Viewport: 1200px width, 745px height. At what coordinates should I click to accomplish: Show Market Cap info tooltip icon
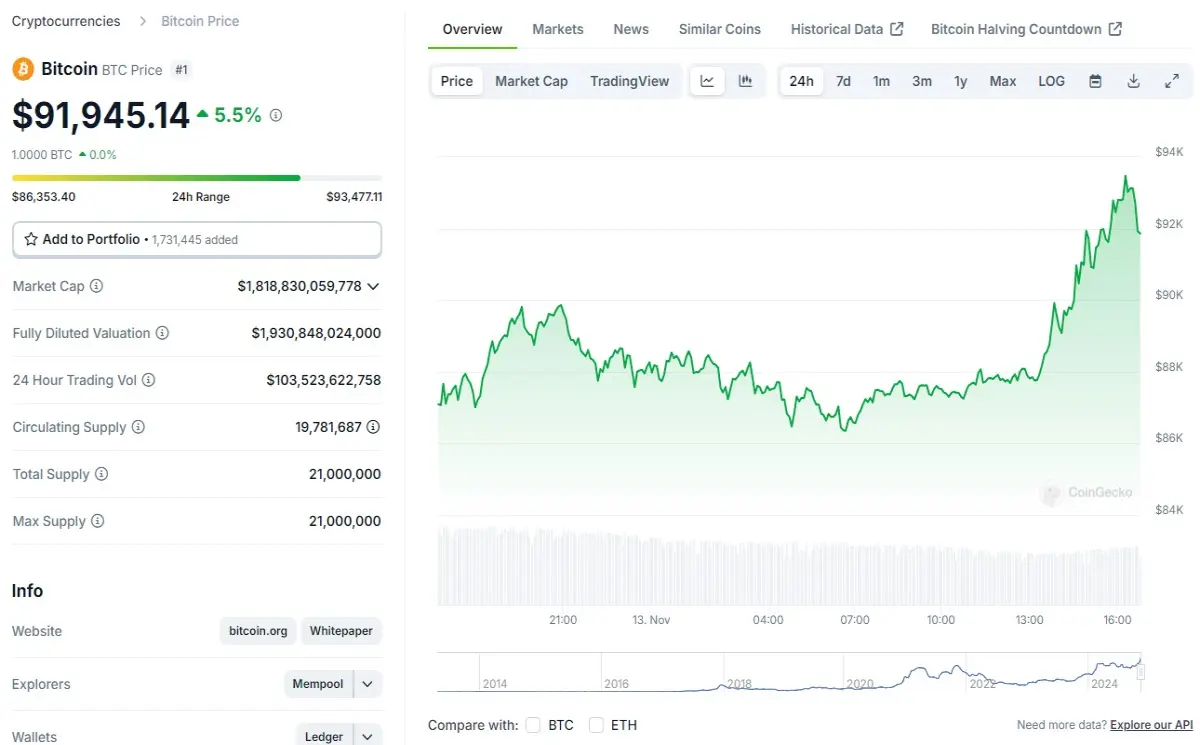(96, 286)
